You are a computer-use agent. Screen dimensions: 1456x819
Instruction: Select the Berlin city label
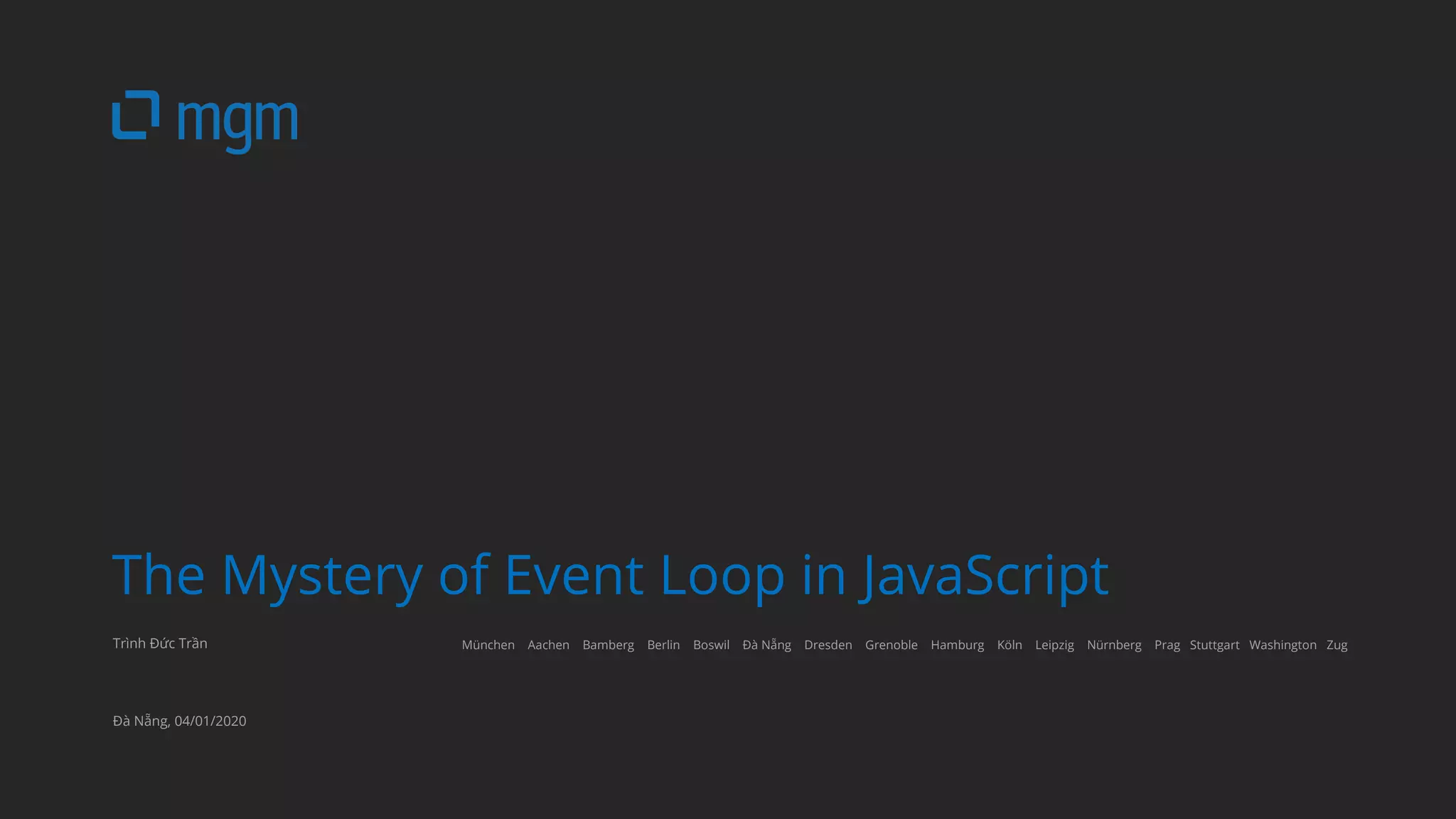click(x=663, y=645)
